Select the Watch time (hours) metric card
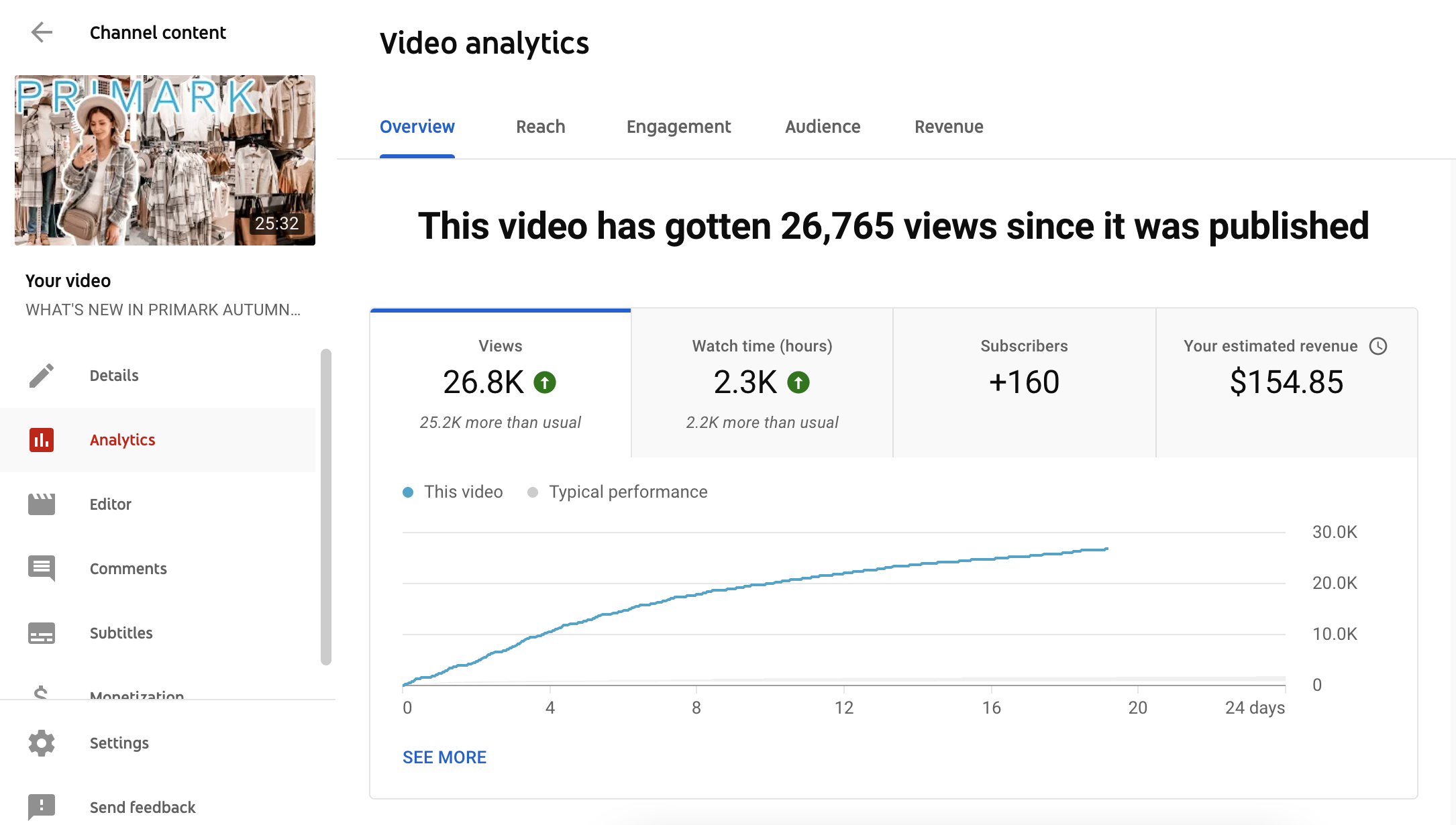Screen dimensions: 1456x825 tap(762, 383)
